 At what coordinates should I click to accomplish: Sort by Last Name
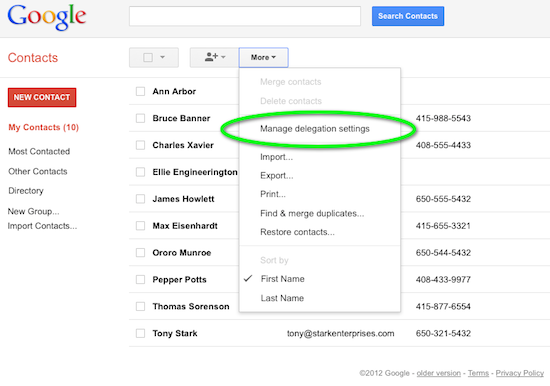point(282,298)
